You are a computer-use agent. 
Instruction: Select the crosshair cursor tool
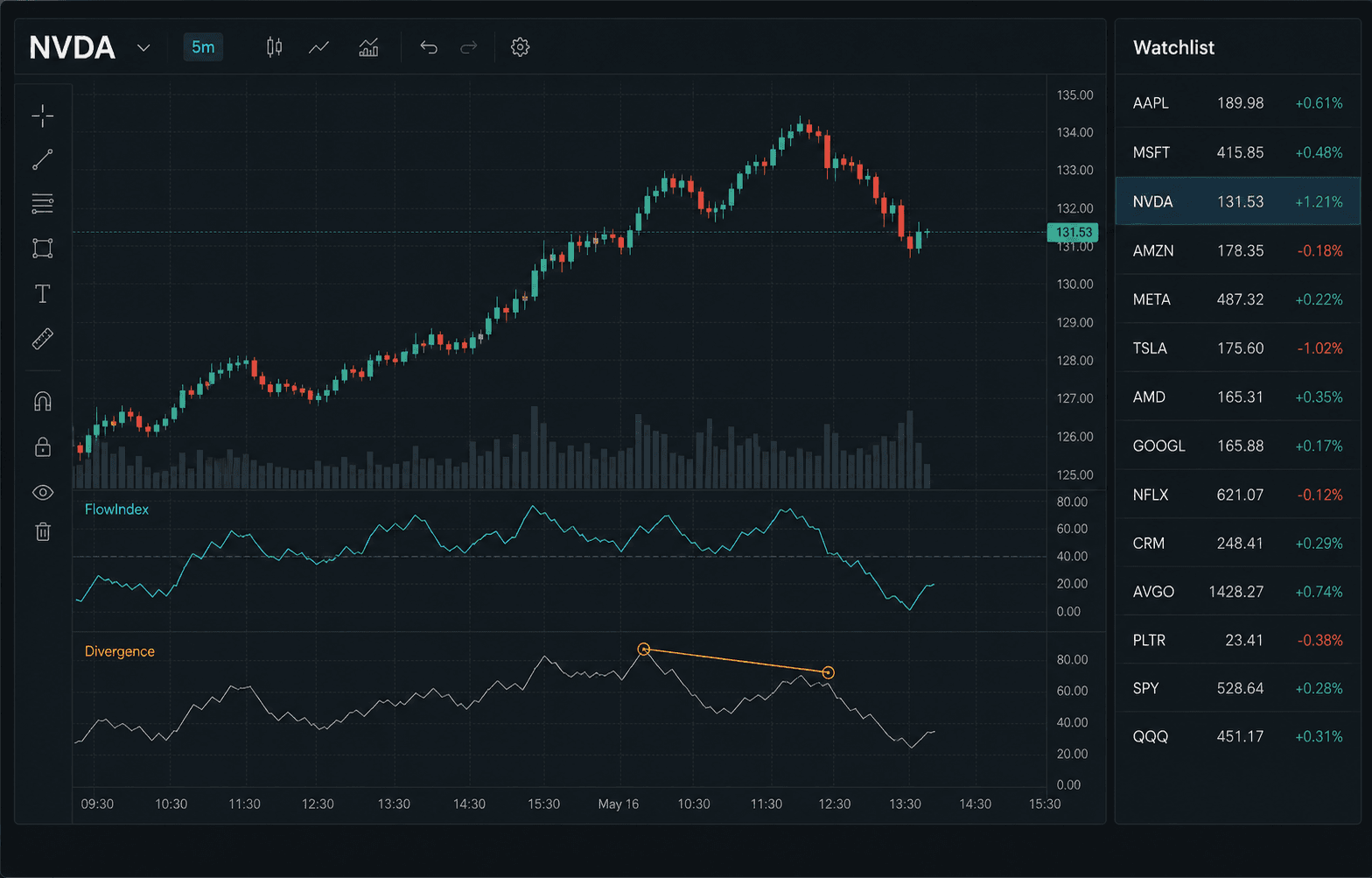[42, 116]
